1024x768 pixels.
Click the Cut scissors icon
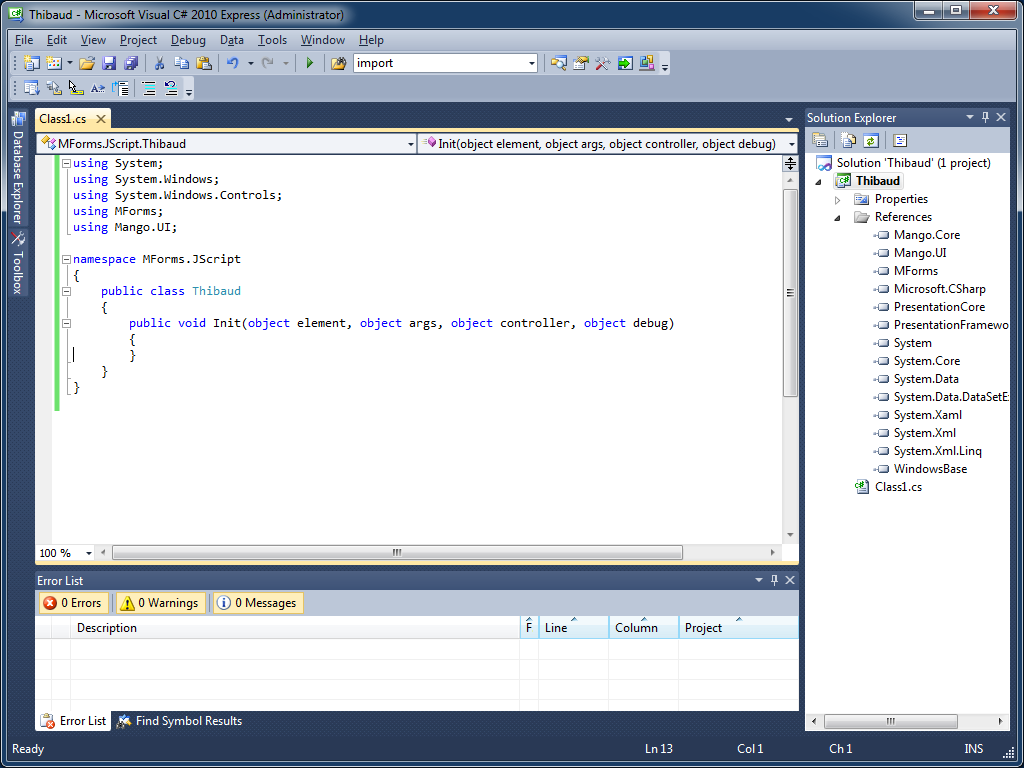tap(159, 63)
